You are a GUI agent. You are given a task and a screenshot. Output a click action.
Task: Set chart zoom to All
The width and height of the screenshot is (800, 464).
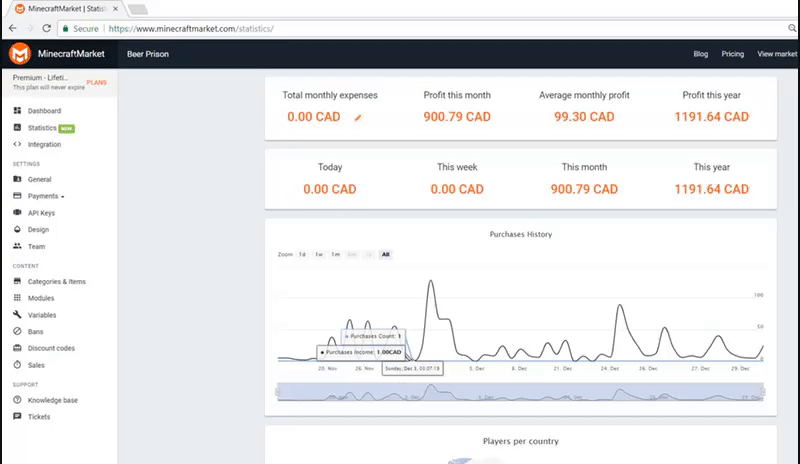click(386, 254)
